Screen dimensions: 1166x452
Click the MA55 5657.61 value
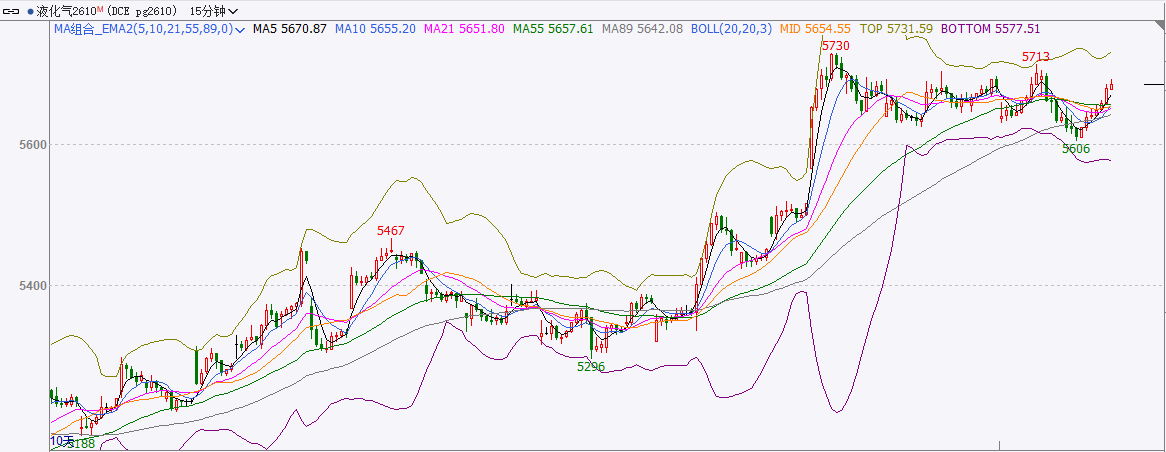click(x=553, y=29)
